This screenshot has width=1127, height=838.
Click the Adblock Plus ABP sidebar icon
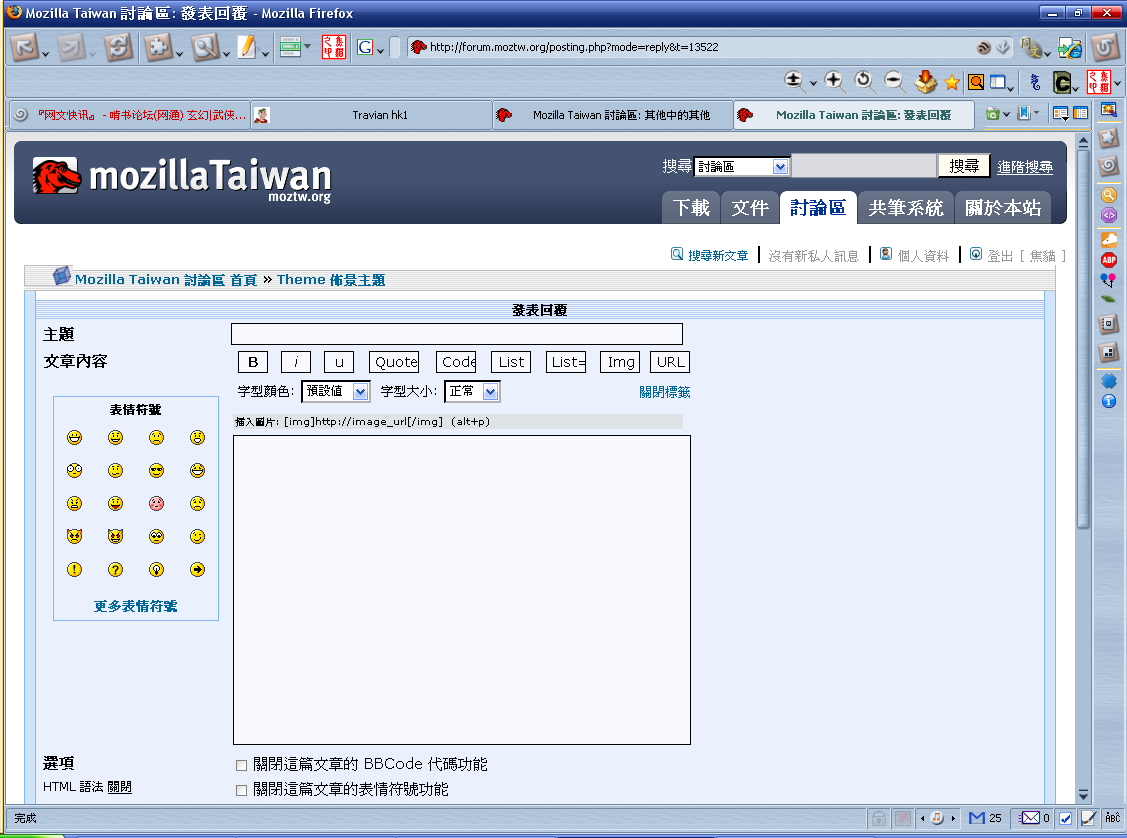[1109, 259]
